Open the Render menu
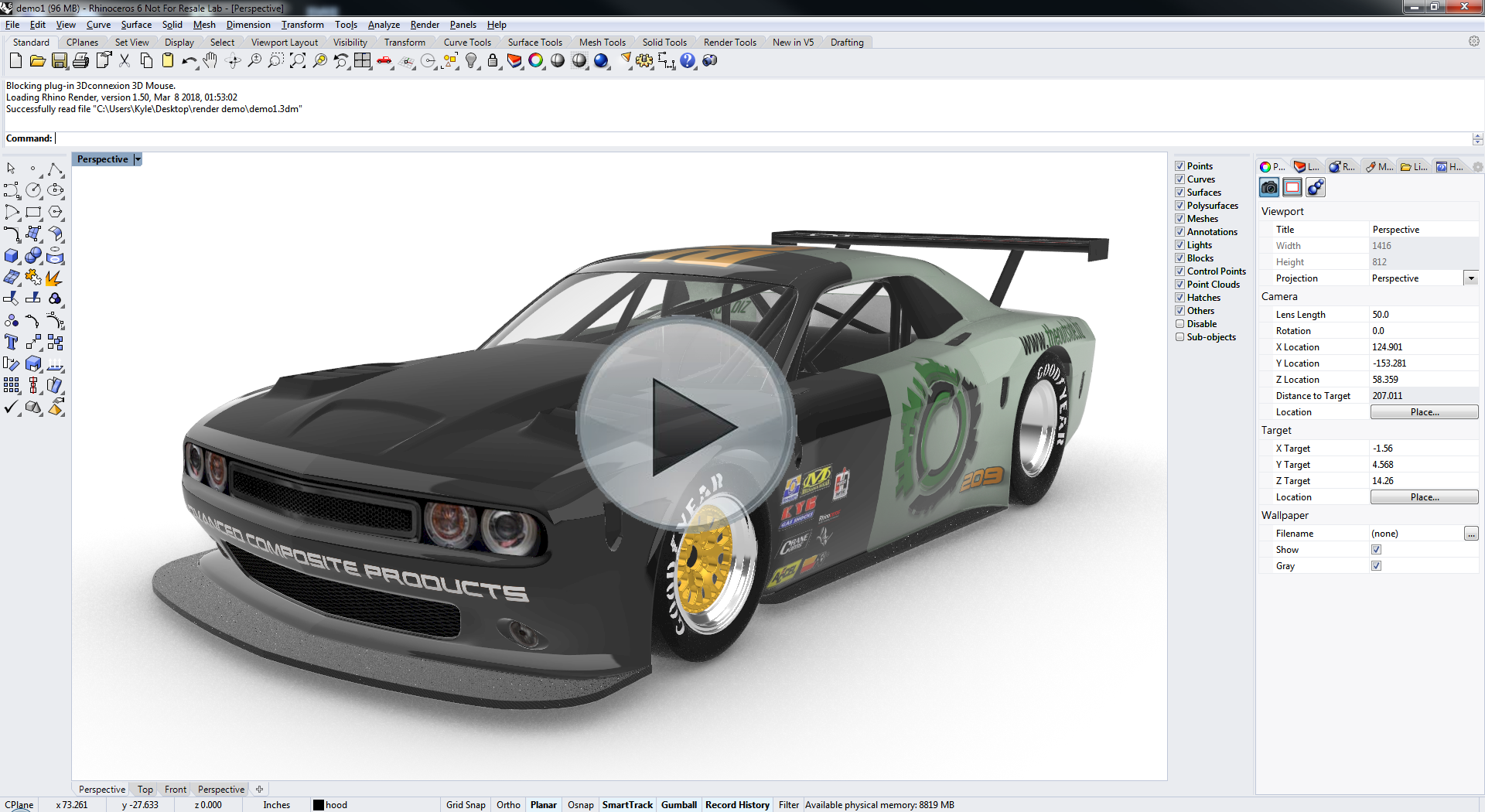 [425, 25]
